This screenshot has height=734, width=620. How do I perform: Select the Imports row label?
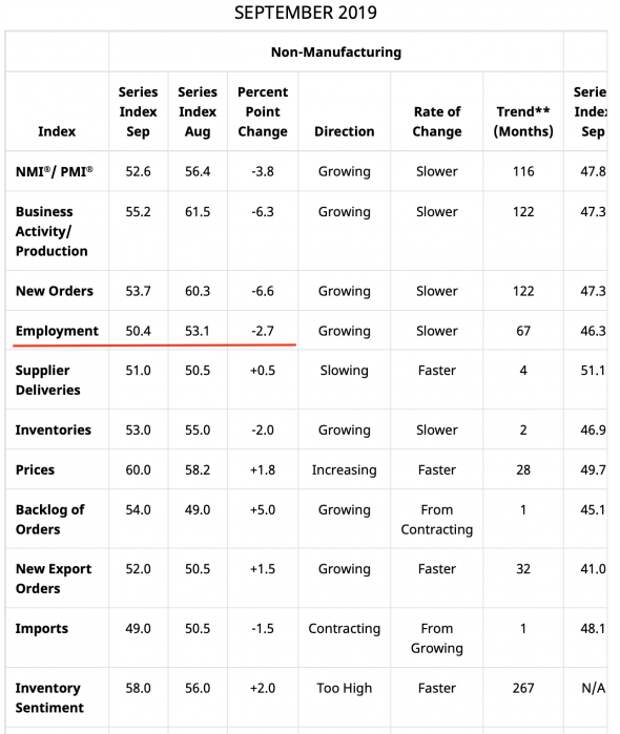tap(42, 629)
